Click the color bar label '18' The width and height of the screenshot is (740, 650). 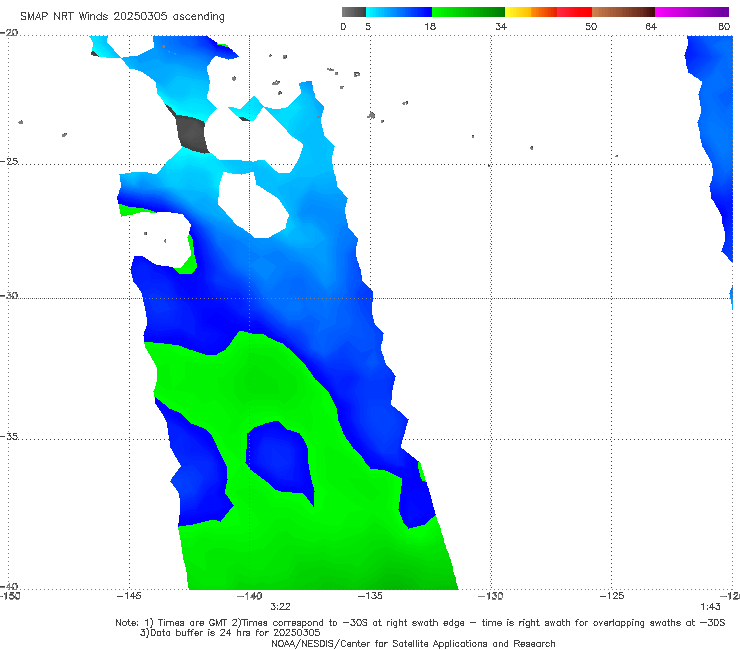(430, 26)
